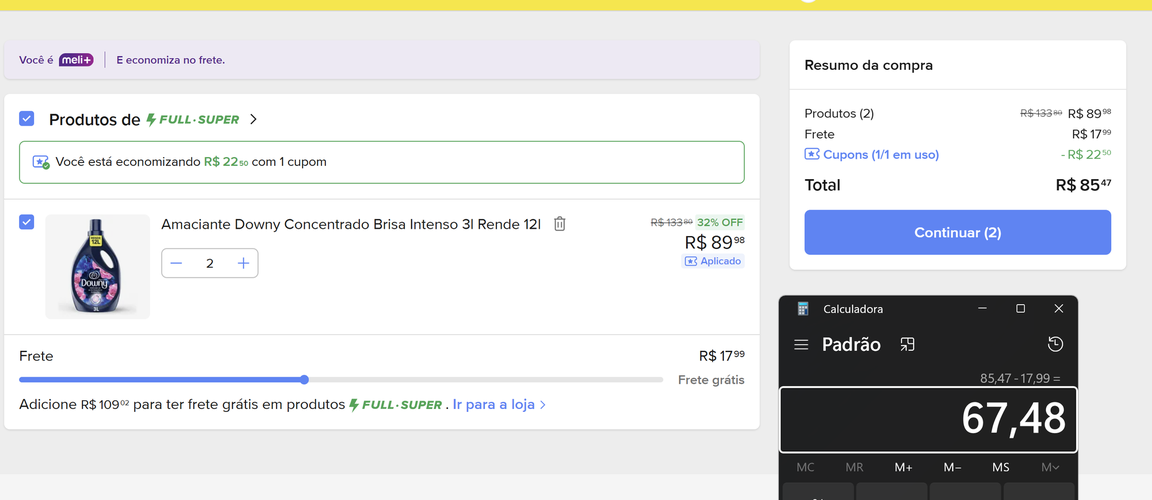
Task: Open the Calculadora hamburger menu
Action: point(801,344)
